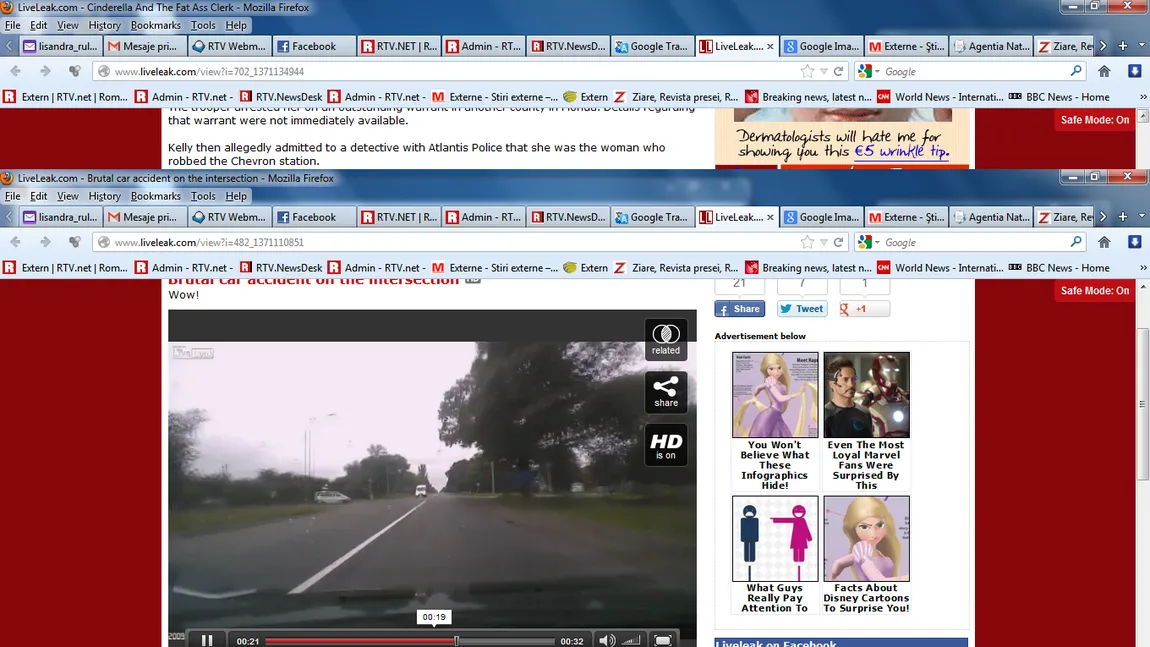1150x647 pixels.
Task: Toggle HD quality on video player
Action: click(x=665, y=445)
